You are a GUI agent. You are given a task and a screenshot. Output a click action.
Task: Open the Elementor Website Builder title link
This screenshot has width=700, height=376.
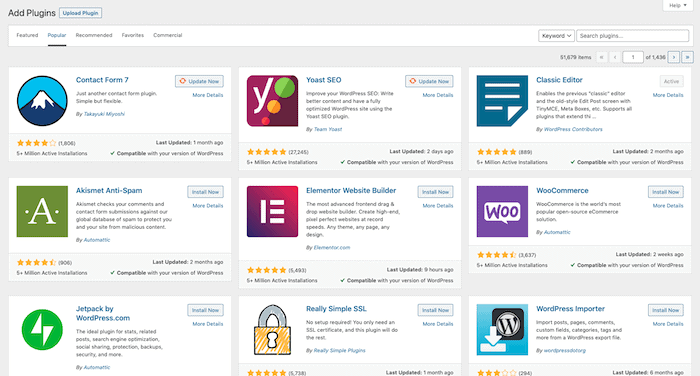pos(351,191)
